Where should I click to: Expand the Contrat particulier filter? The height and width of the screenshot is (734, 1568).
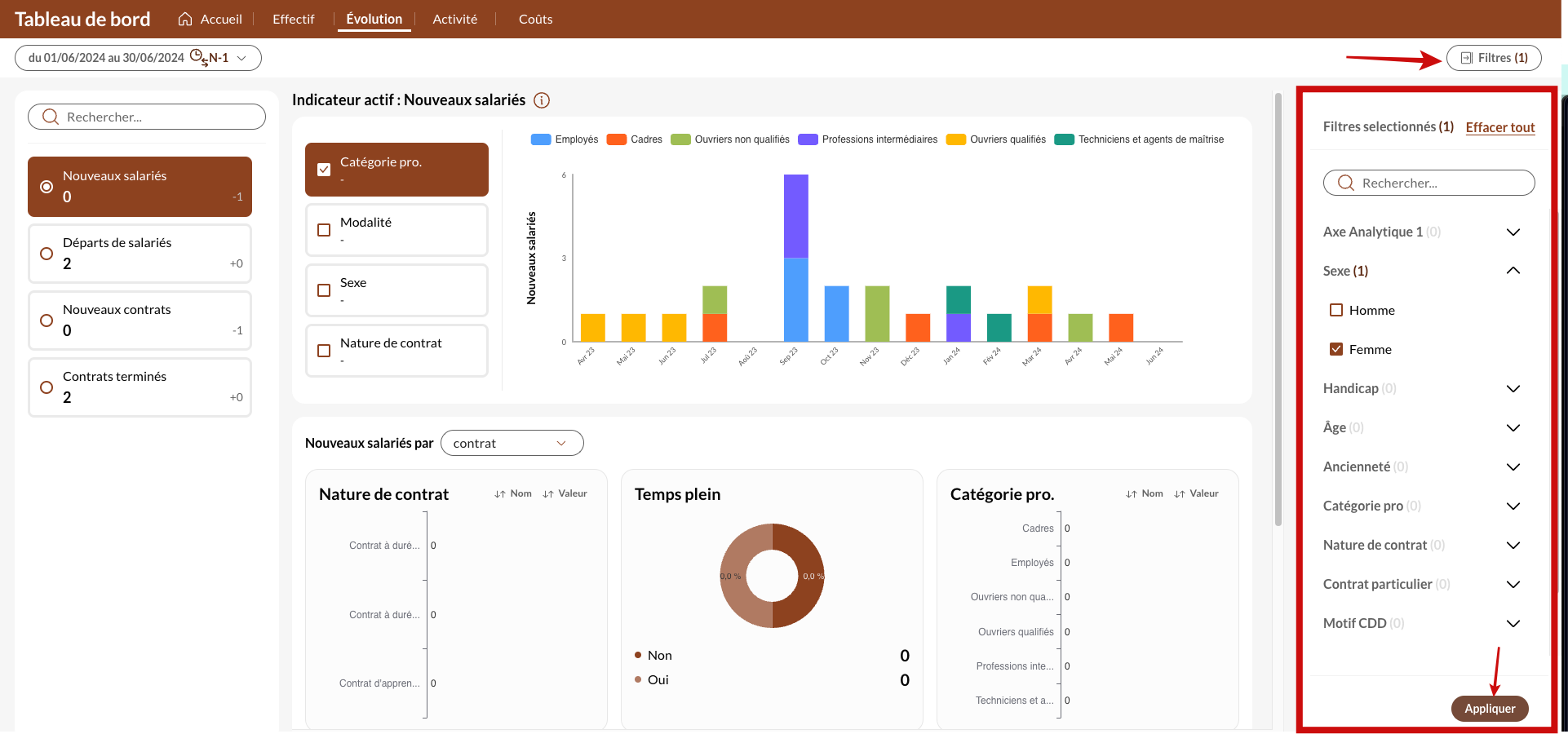(x=1513, y=585)
